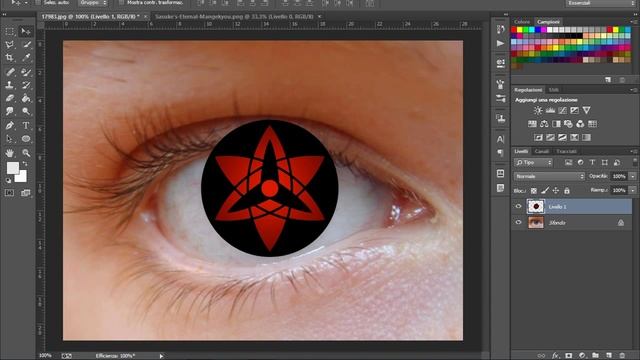Toggle lock image pixels
Image resolution: width=640 pixels, height=360 pixels.
(x=545, y=191)
